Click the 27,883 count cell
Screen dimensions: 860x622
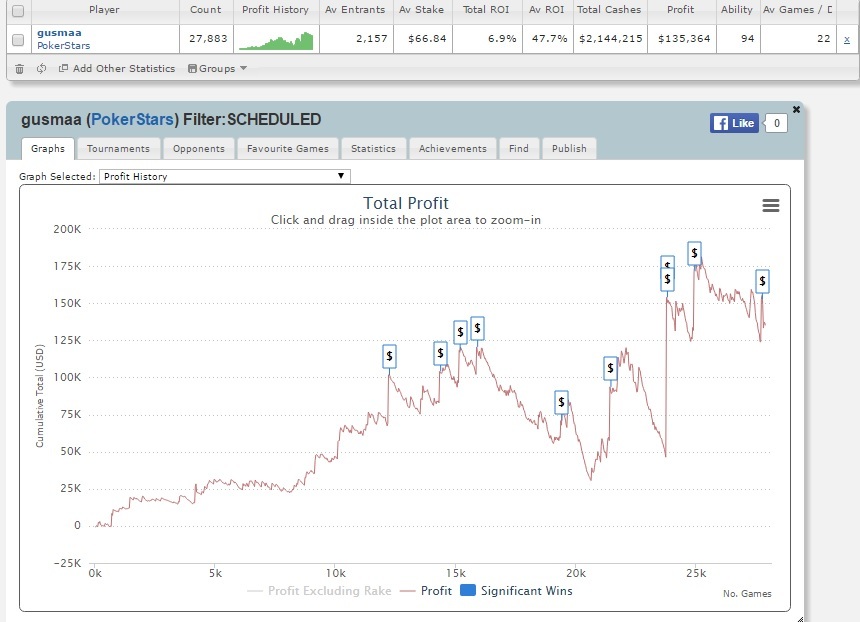tap(207, 39)
